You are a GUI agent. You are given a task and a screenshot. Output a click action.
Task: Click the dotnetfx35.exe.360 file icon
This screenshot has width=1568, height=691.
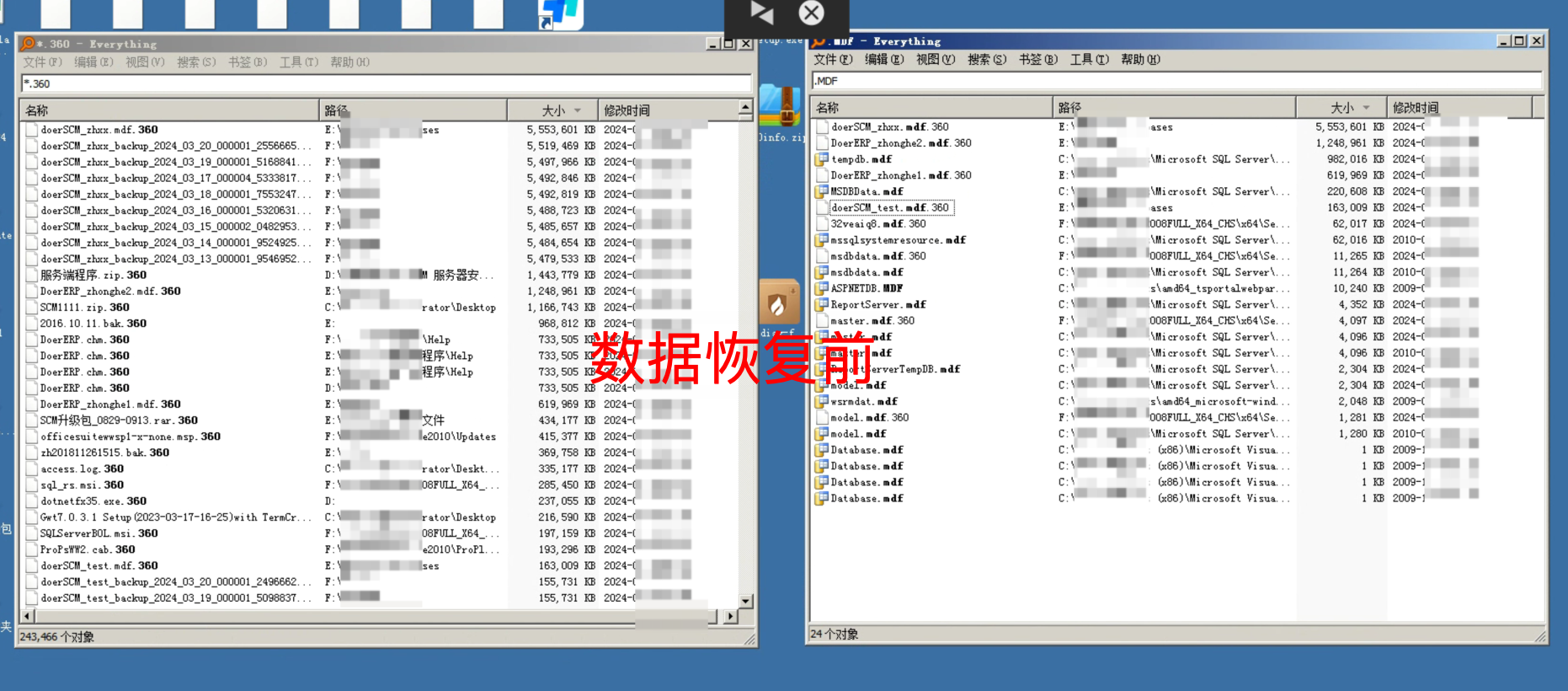tap(32, 501)
